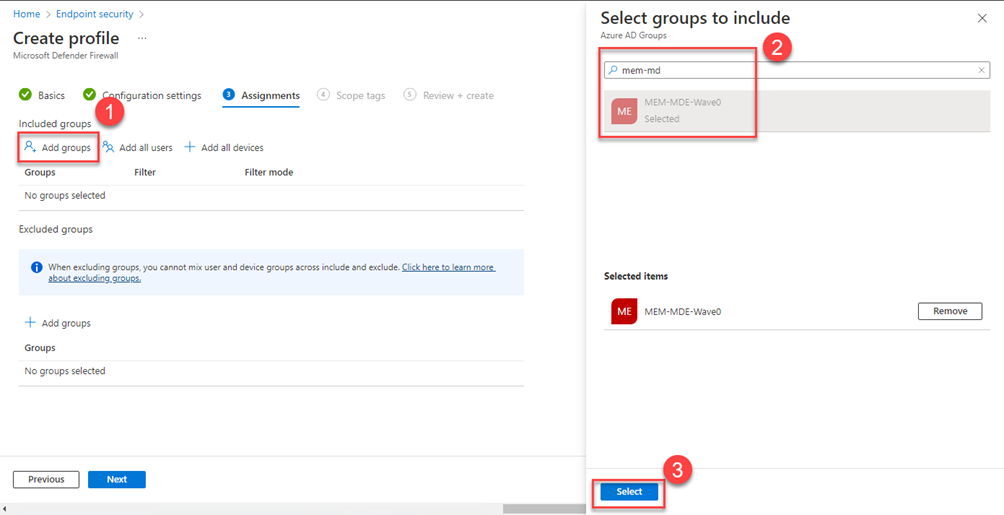This screenshot has width=1004, height=515.
Task: Click the ME avatar in the search result
Action: point(624,111)
